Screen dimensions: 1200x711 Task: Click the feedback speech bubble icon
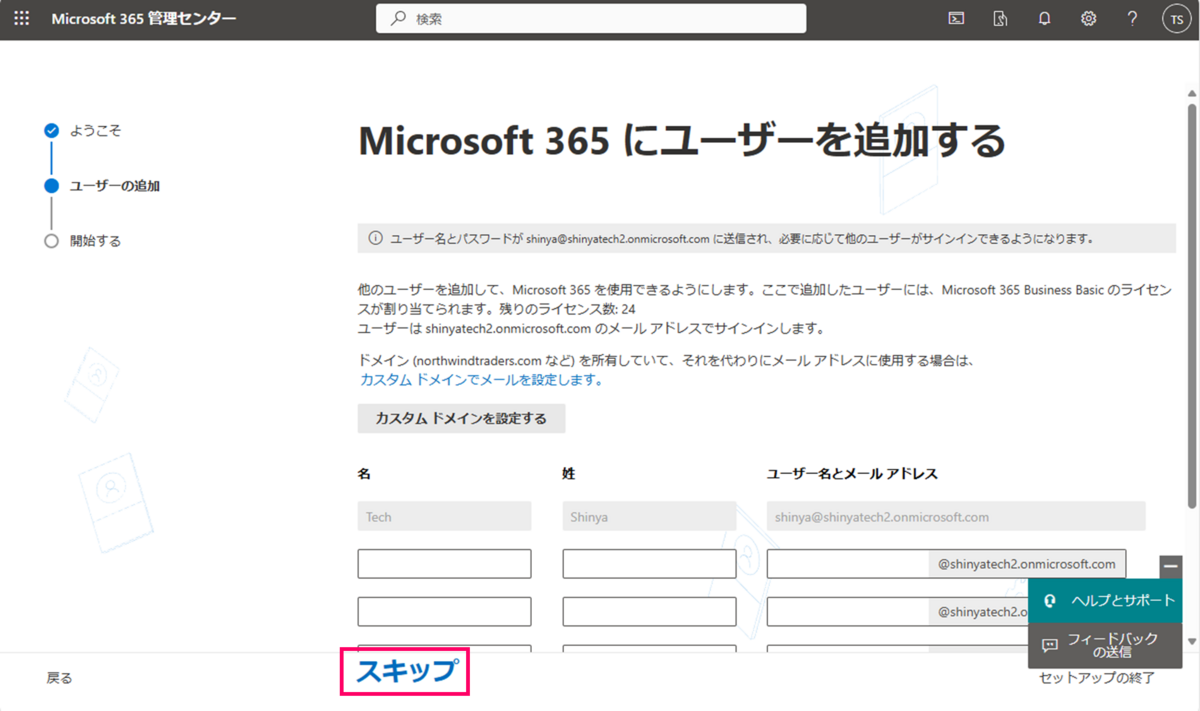pos(1050,646)
